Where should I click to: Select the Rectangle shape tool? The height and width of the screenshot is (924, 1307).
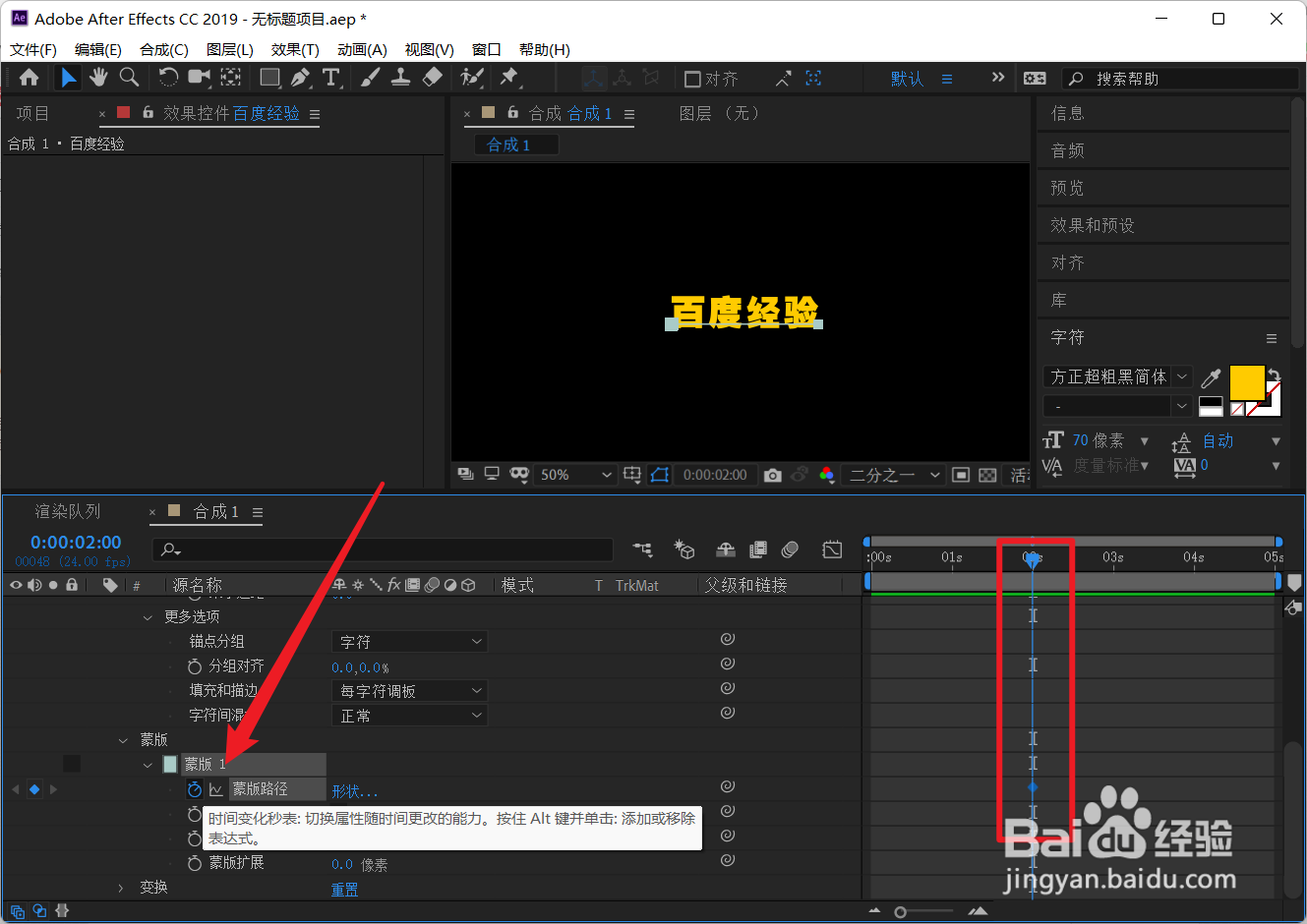point(269,78)
